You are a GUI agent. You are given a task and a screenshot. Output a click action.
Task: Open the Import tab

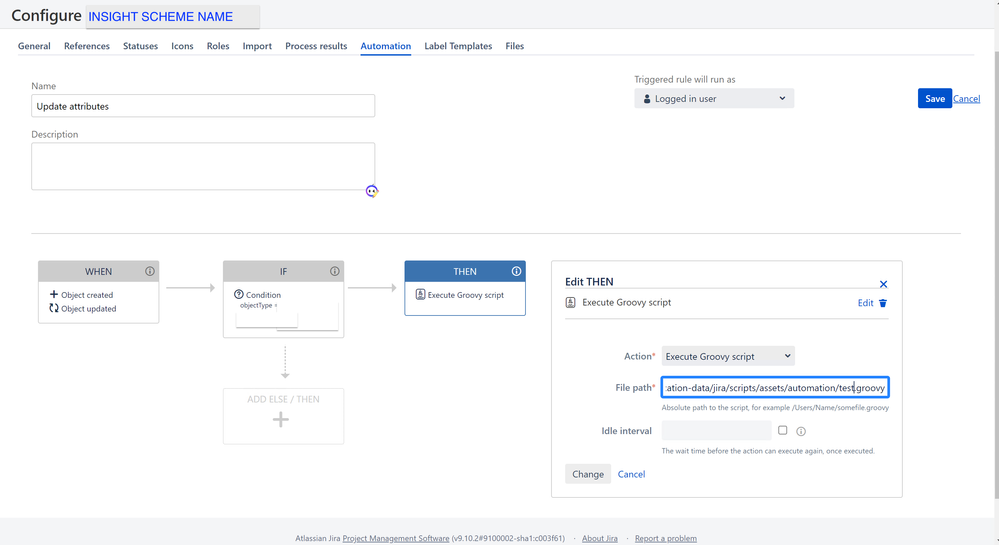(257, 46)
